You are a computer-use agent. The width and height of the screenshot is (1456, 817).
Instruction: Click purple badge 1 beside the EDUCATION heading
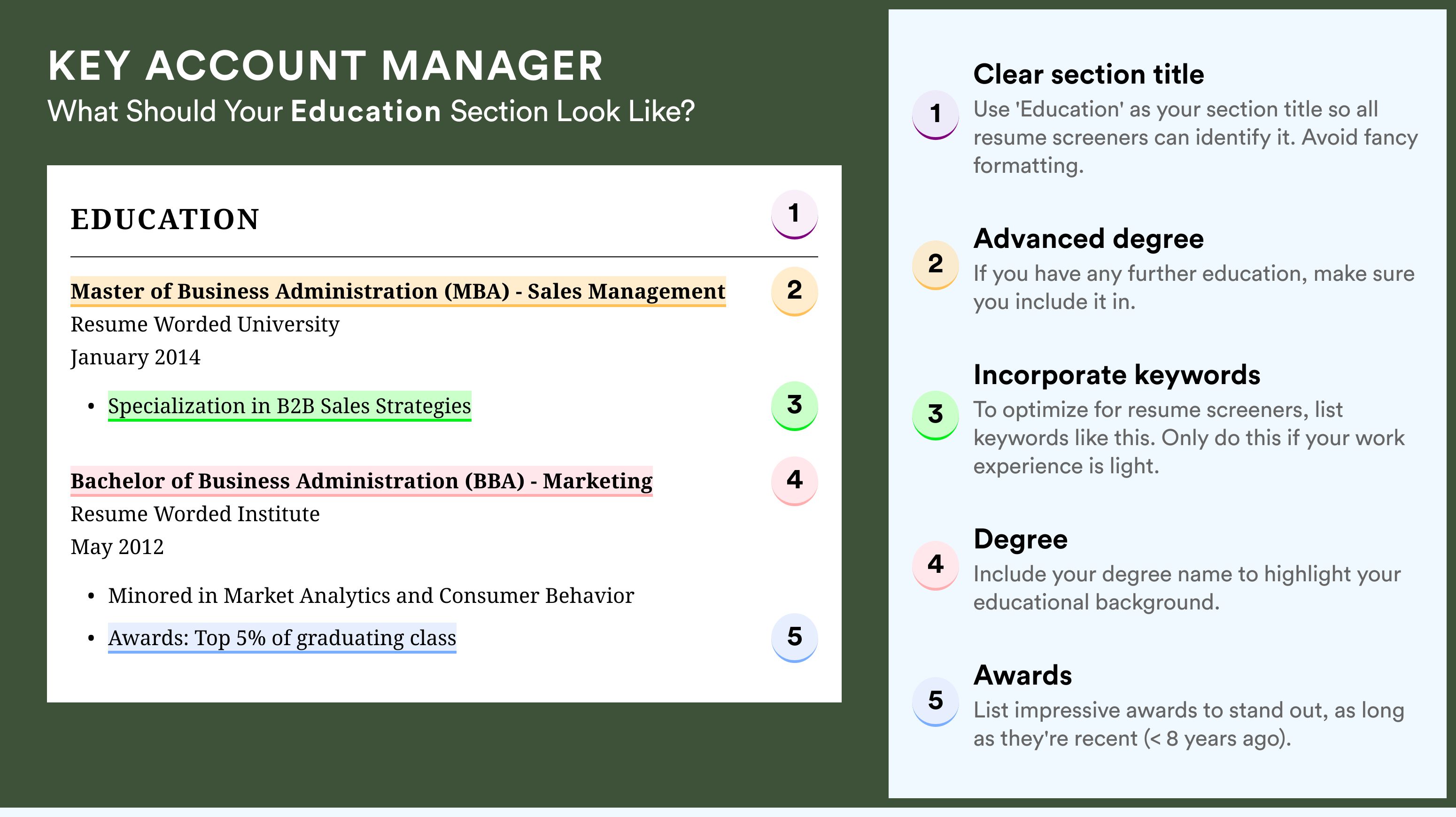(794, 214)
